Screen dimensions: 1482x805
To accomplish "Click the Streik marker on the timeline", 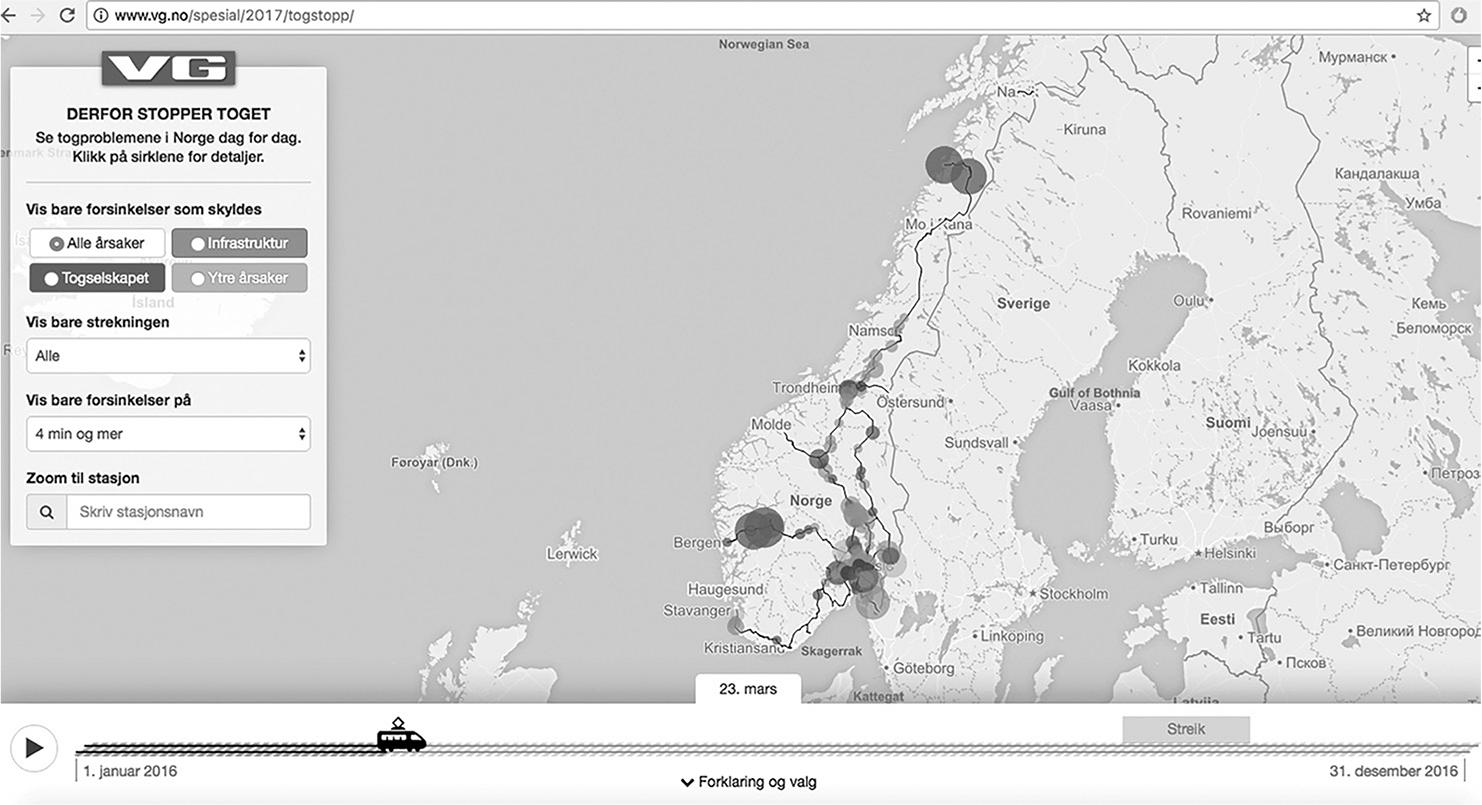I will pos(1185,729).
